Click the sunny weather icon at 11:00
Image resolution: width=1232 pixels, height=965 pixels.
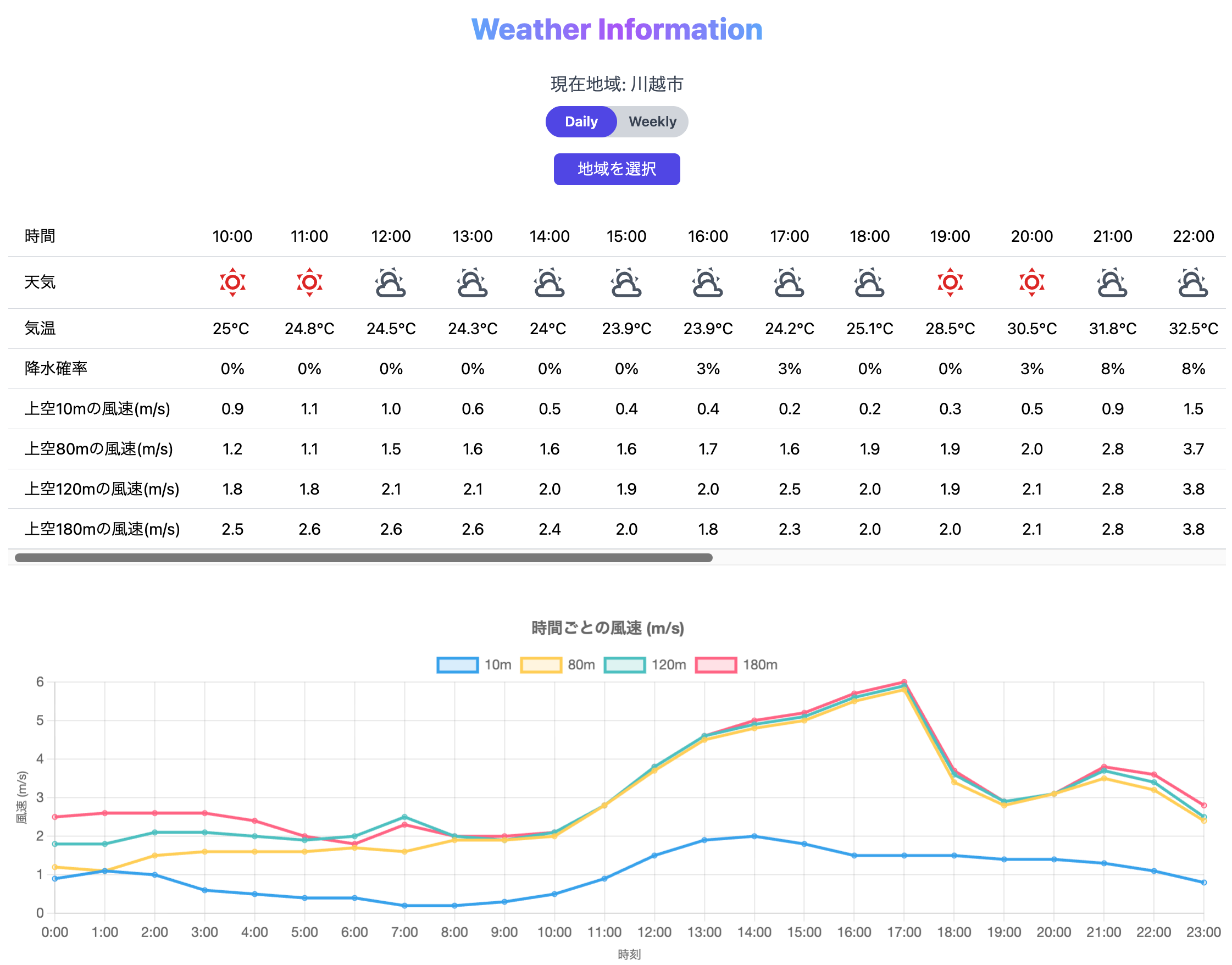point(309,282)
